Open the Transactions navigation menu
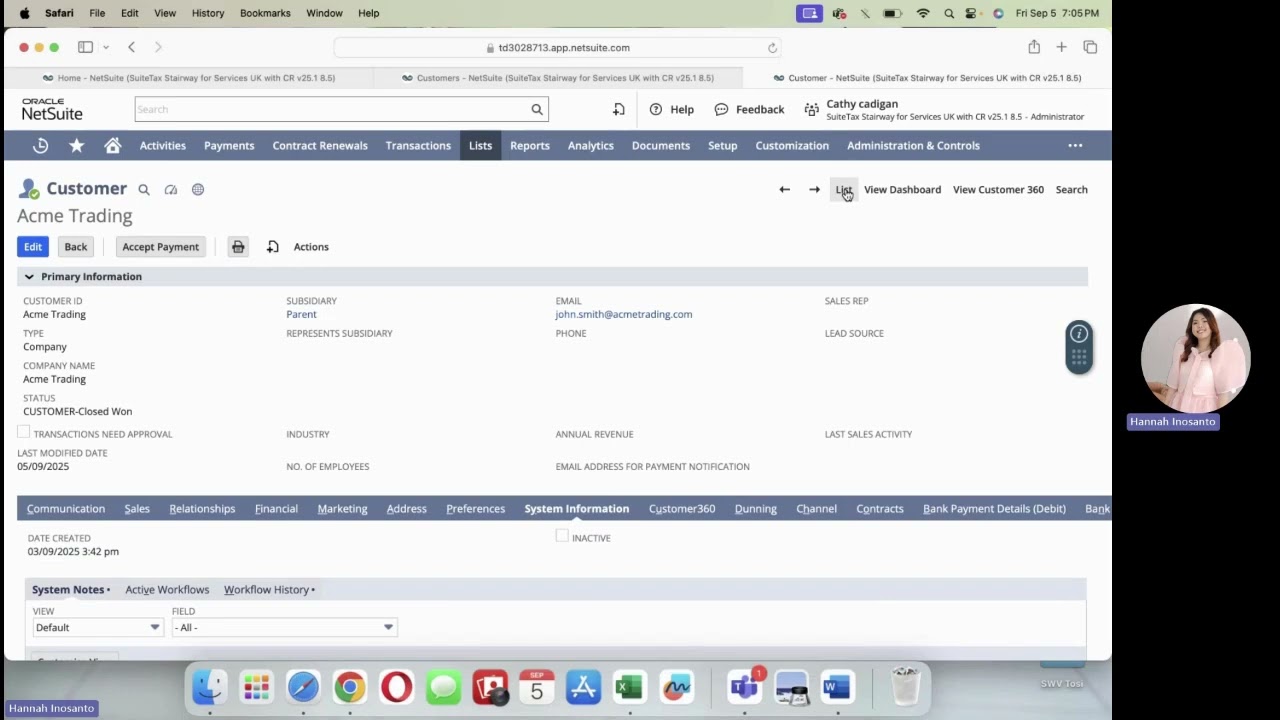Viewport: 1280px width, 720px height. pyautogui.click(x=418, y=146)
